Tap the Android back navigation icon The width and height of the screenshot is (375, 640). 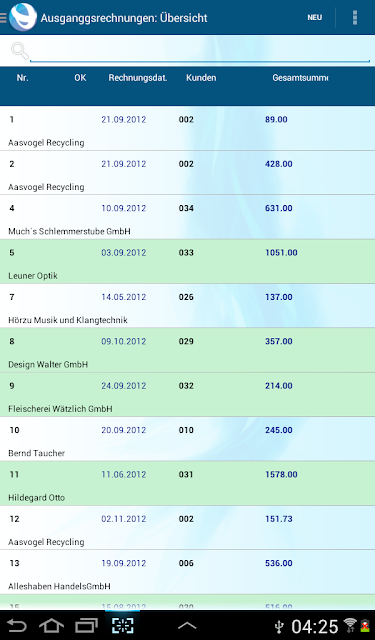17,626
